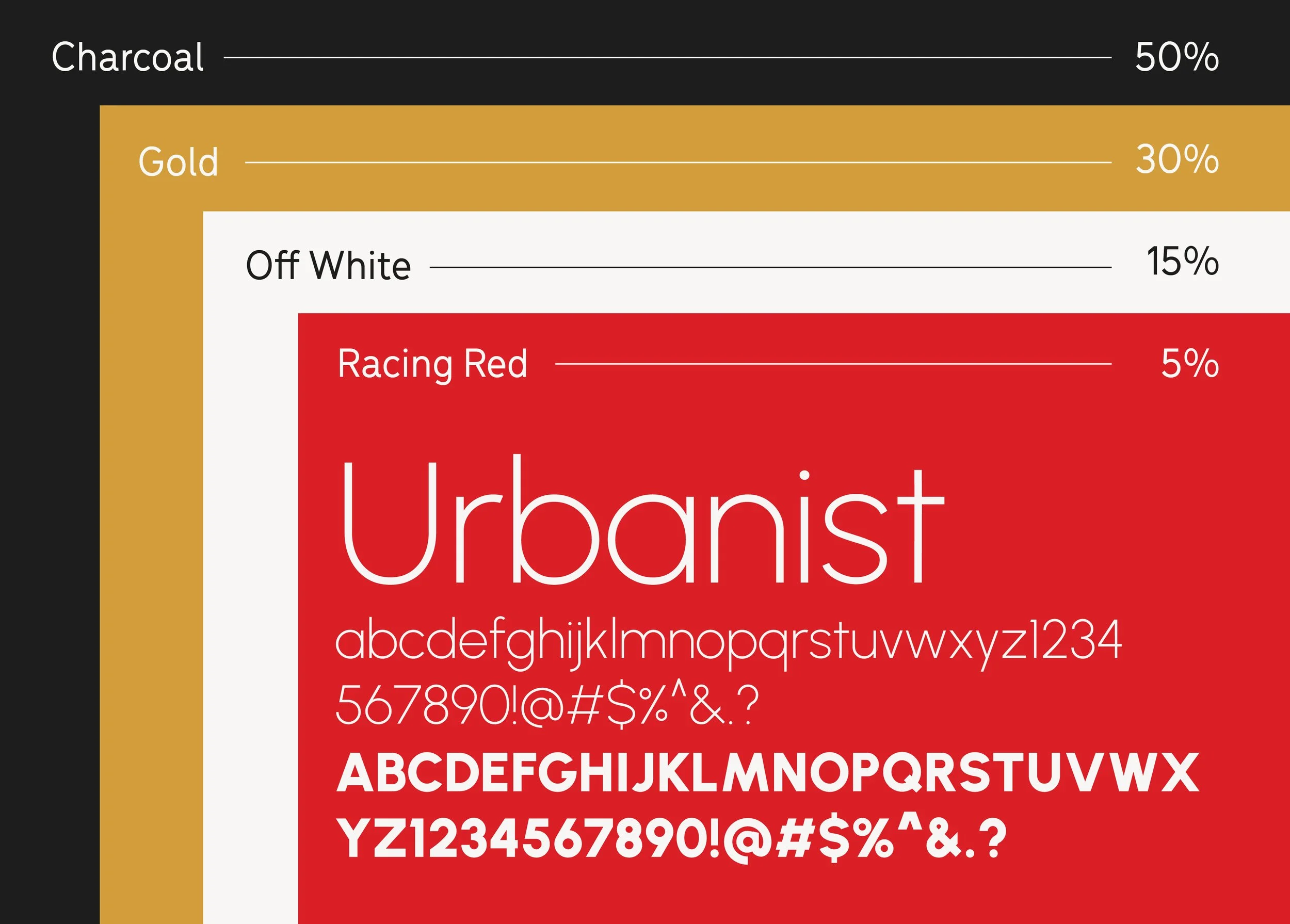Select the "30%" value for Gold

point(1178,159)
